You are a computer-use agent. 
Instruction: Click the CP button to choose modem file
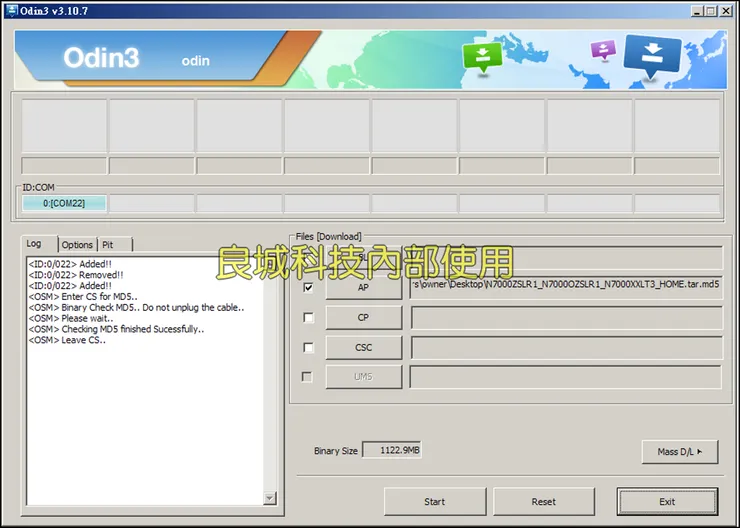(363, 318)
